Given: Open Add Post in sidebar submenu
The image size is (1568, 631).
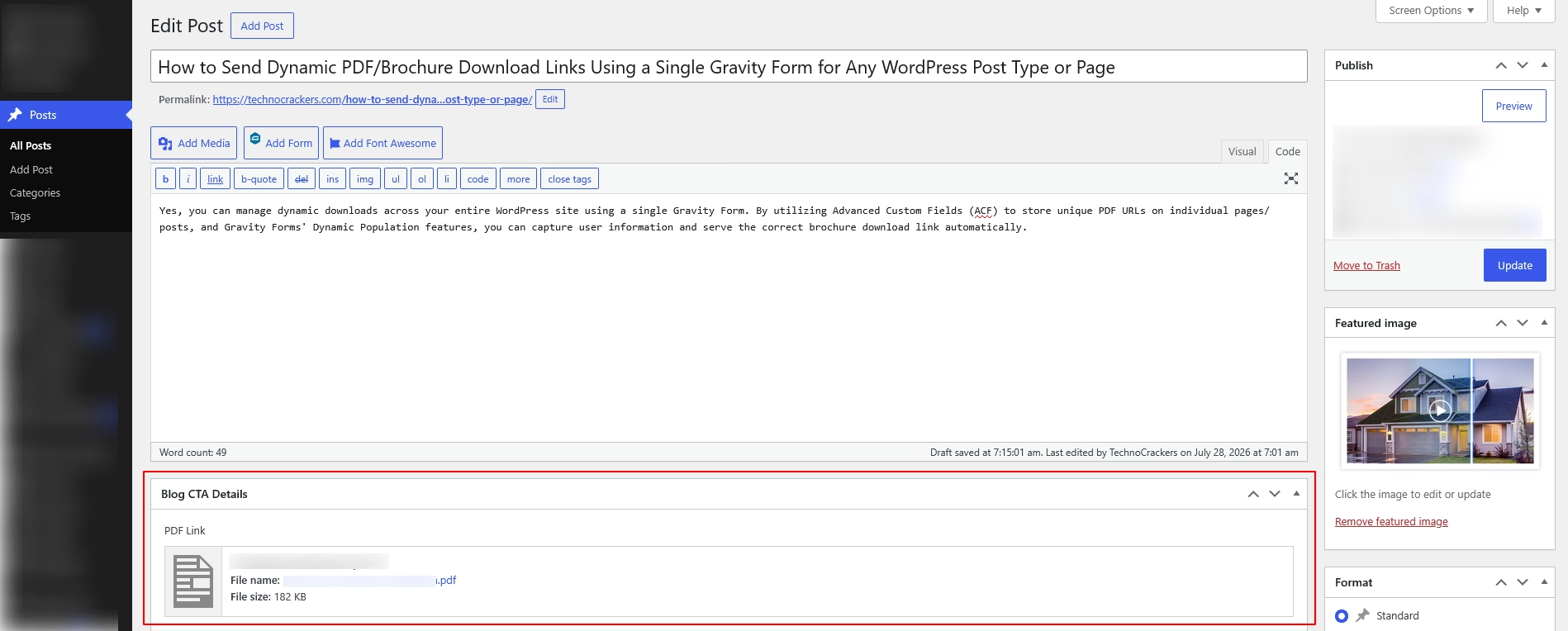Looking at the screenshot, I should pos(31,169).
